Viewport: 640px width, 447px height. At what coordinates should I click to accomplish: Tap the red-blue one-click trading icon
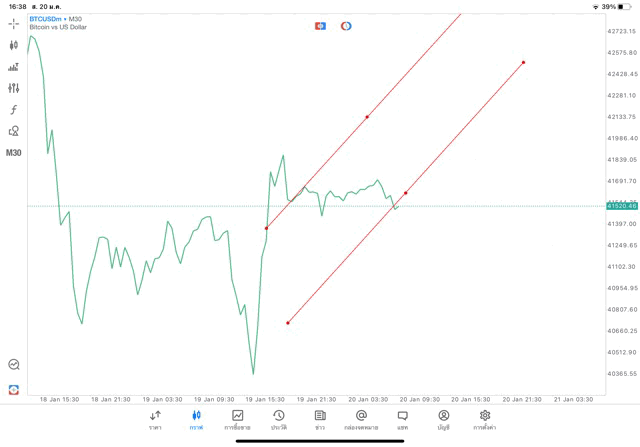coord(320,25)
